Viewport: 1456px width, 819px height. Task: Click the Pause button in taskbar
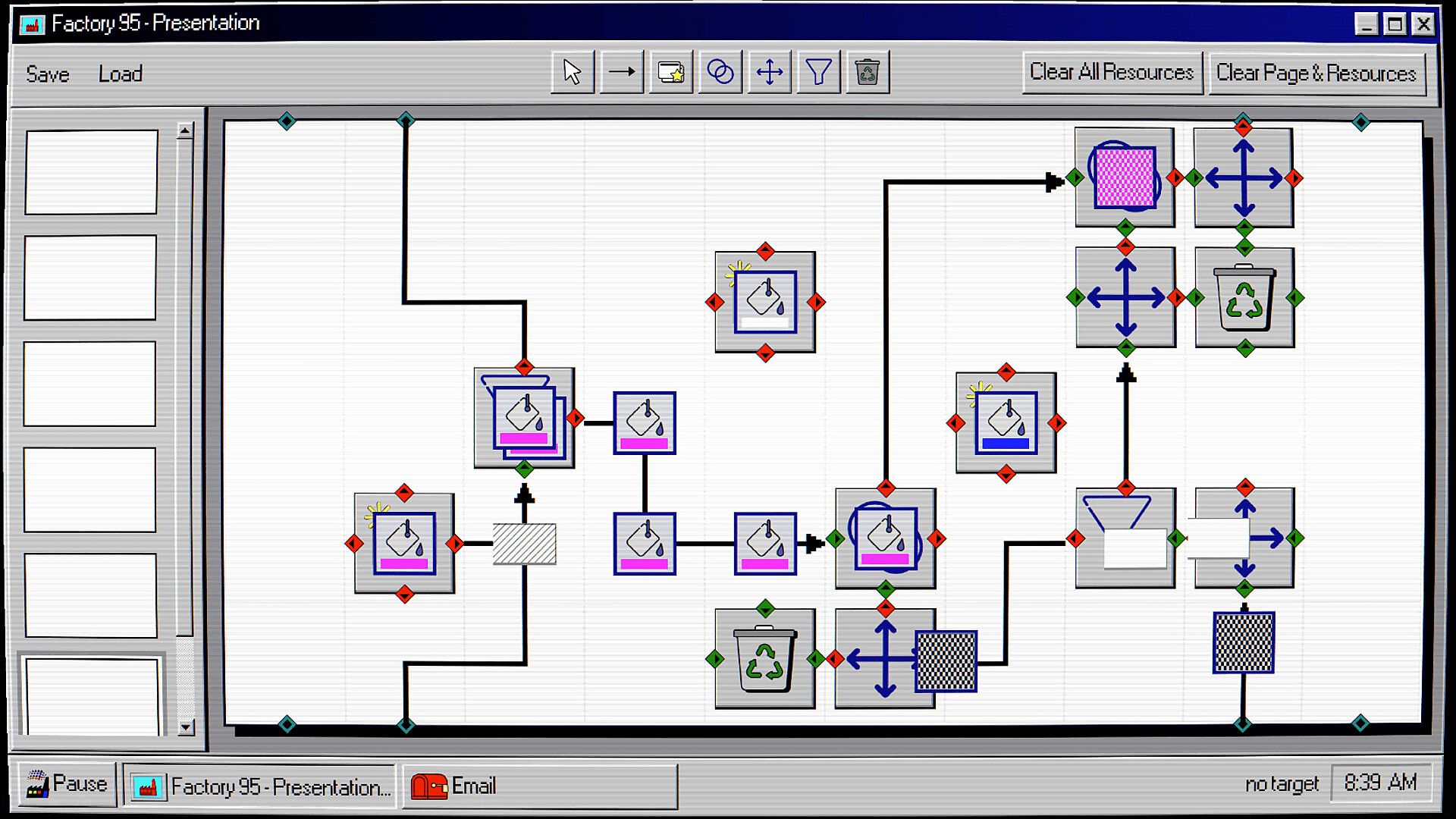tap(67, 784)
